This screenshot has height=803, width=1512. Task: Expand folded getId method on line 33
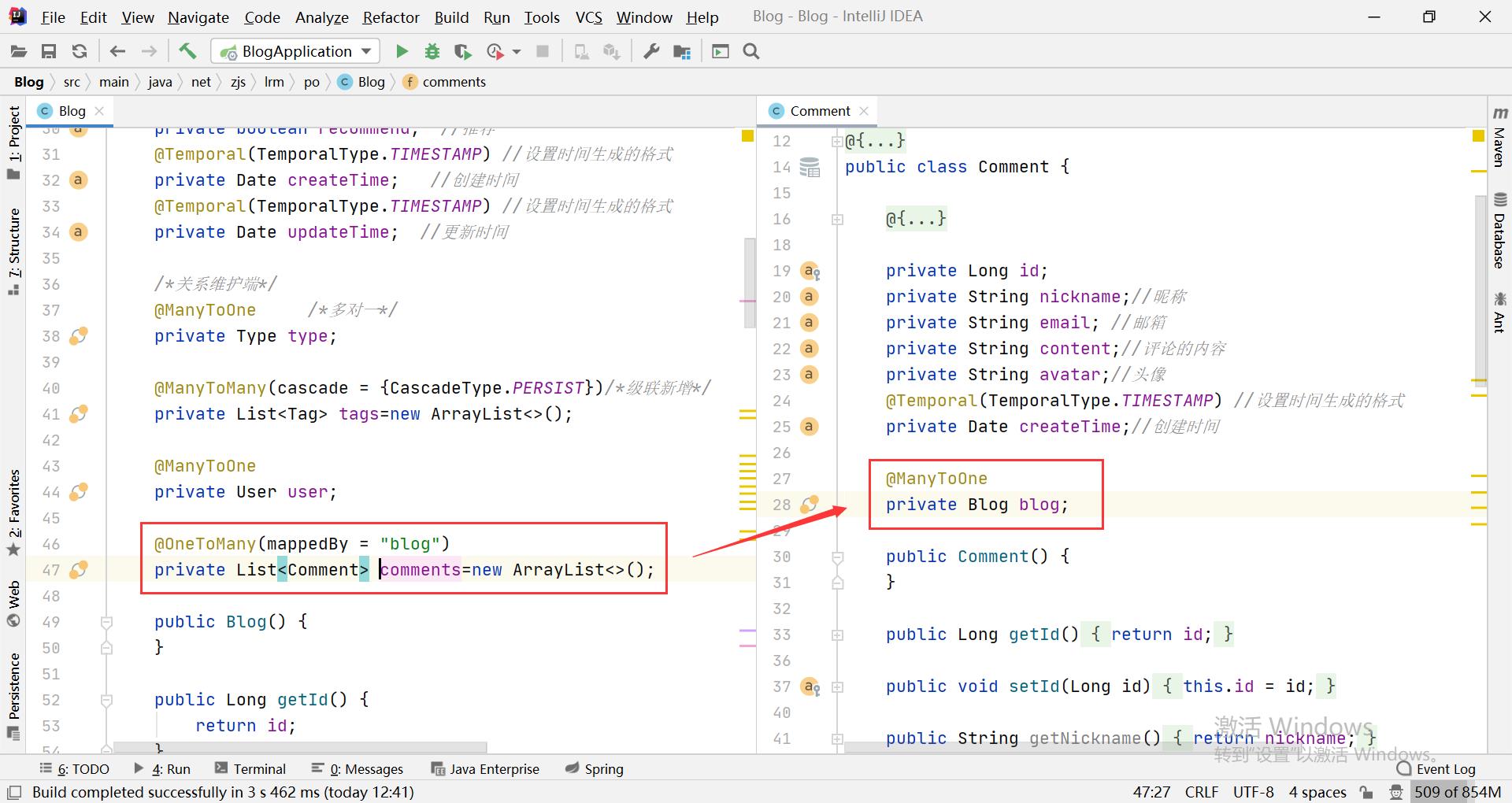pyautogui.click(x=837, y=635)
